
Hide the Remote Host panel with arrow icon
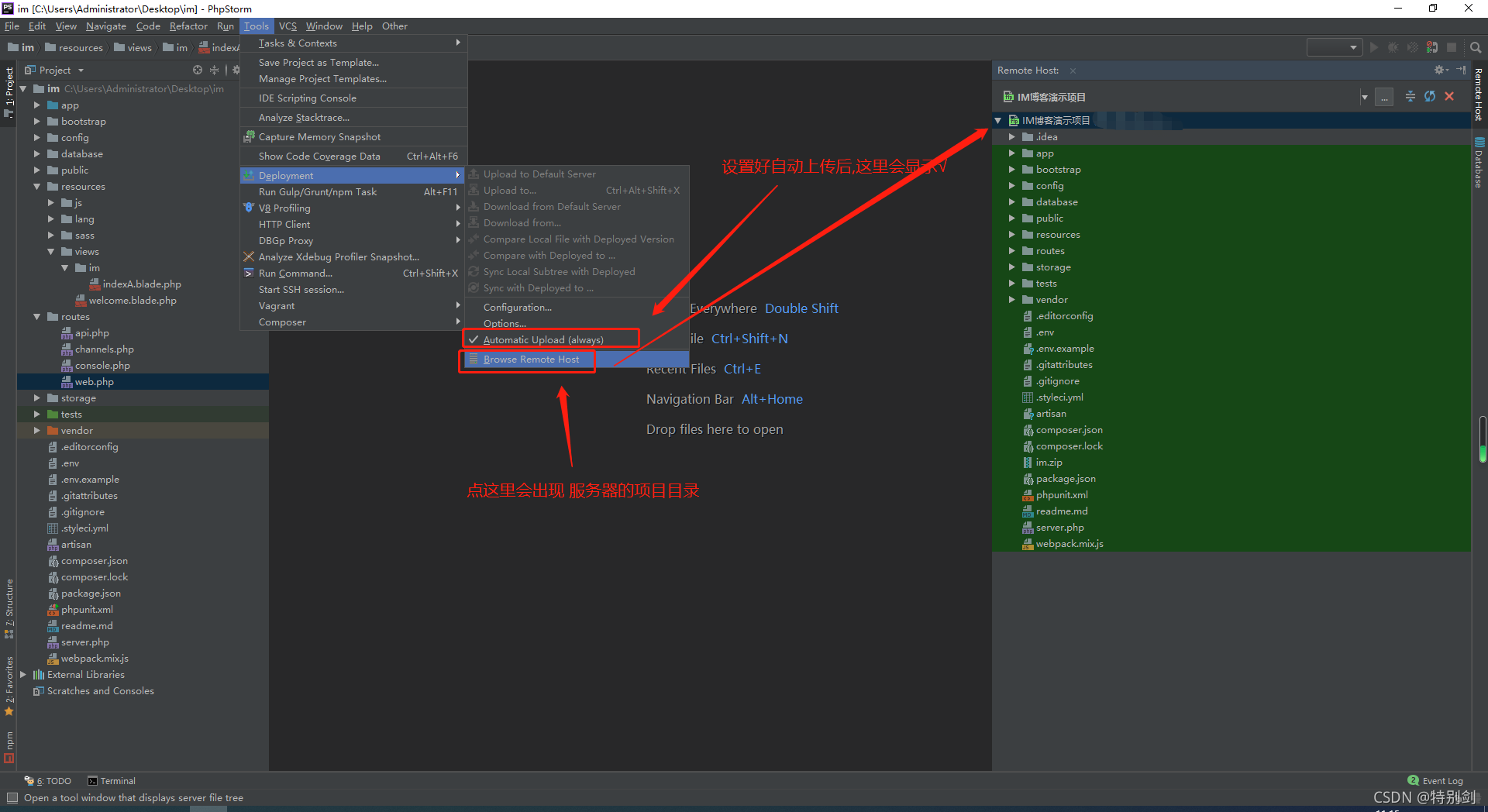(x=1461, y=70)
